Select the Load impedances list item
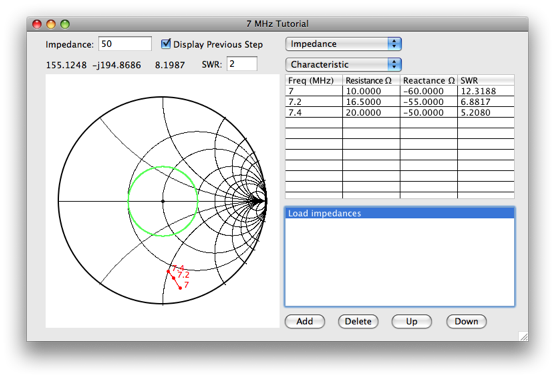Image resolution: width=555 pixels, height=378 pixels. pos(400,213)
